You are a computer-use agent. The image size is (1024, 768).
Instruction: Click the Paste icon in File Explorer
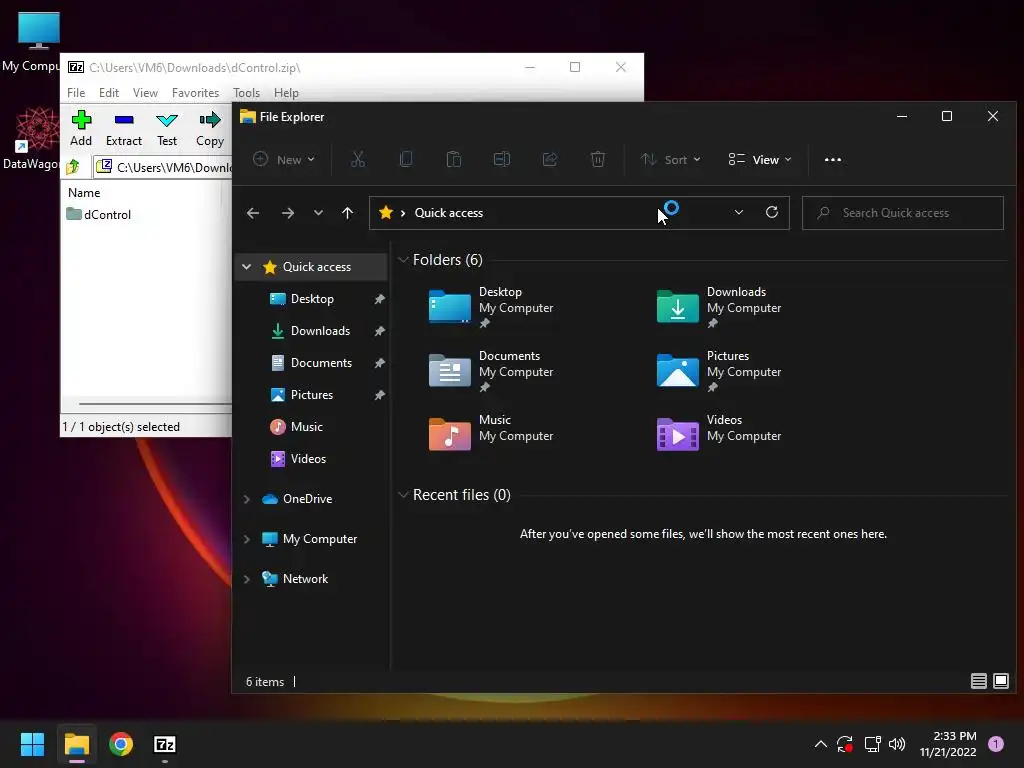[453, 159]
